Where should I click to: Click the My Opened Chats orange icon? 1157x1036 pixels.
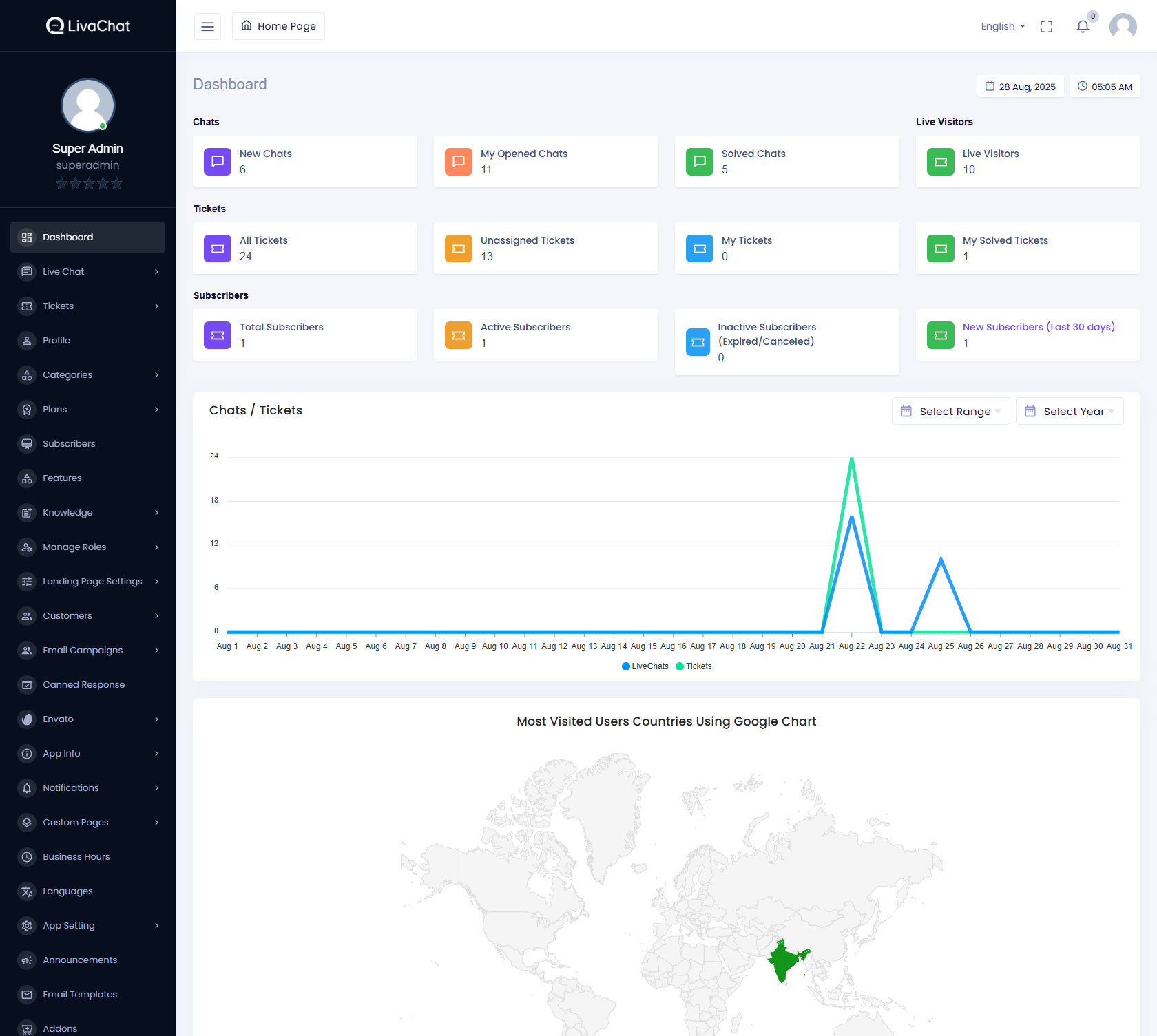pyautogui.click(x=459, y=162)
